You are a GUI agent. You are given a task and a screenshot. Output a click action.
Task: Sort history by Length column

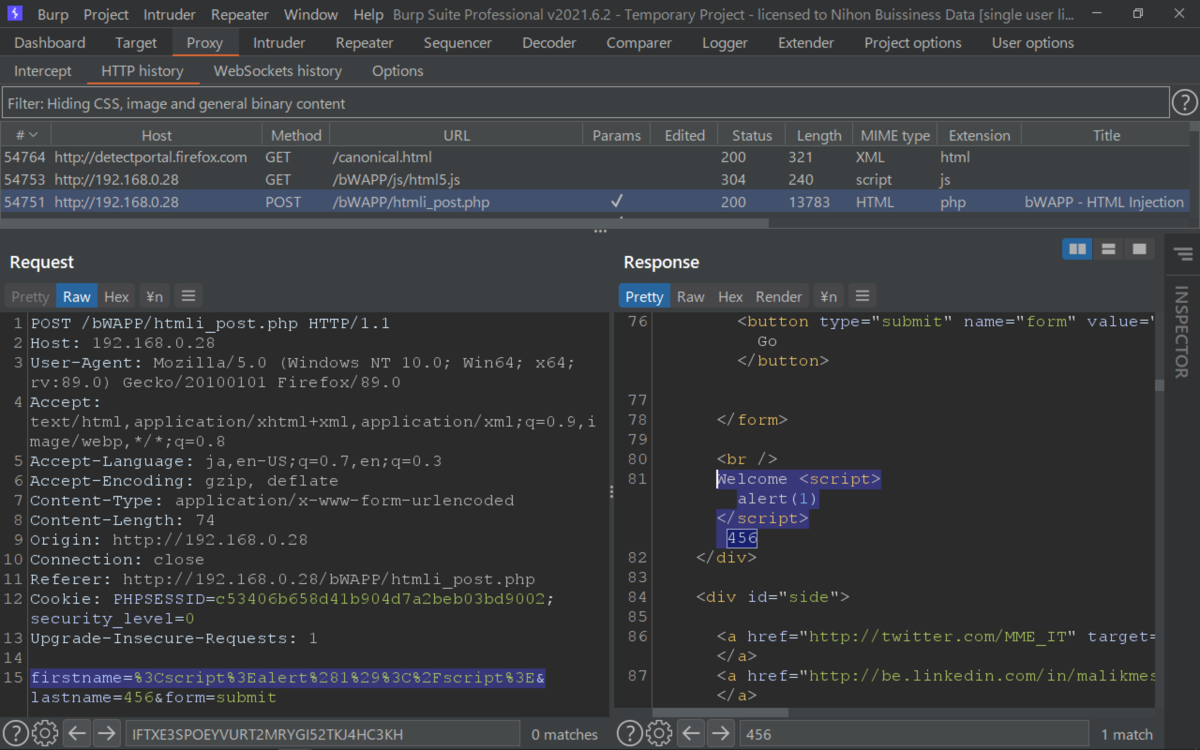click(x=819, y=135)
